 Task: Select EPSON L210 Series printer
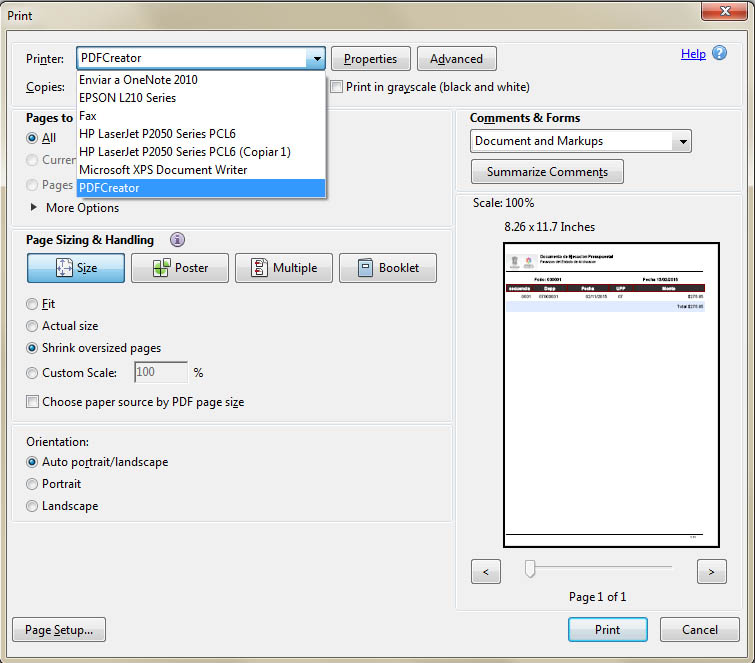pyautogui.click(x=201, y=98)
